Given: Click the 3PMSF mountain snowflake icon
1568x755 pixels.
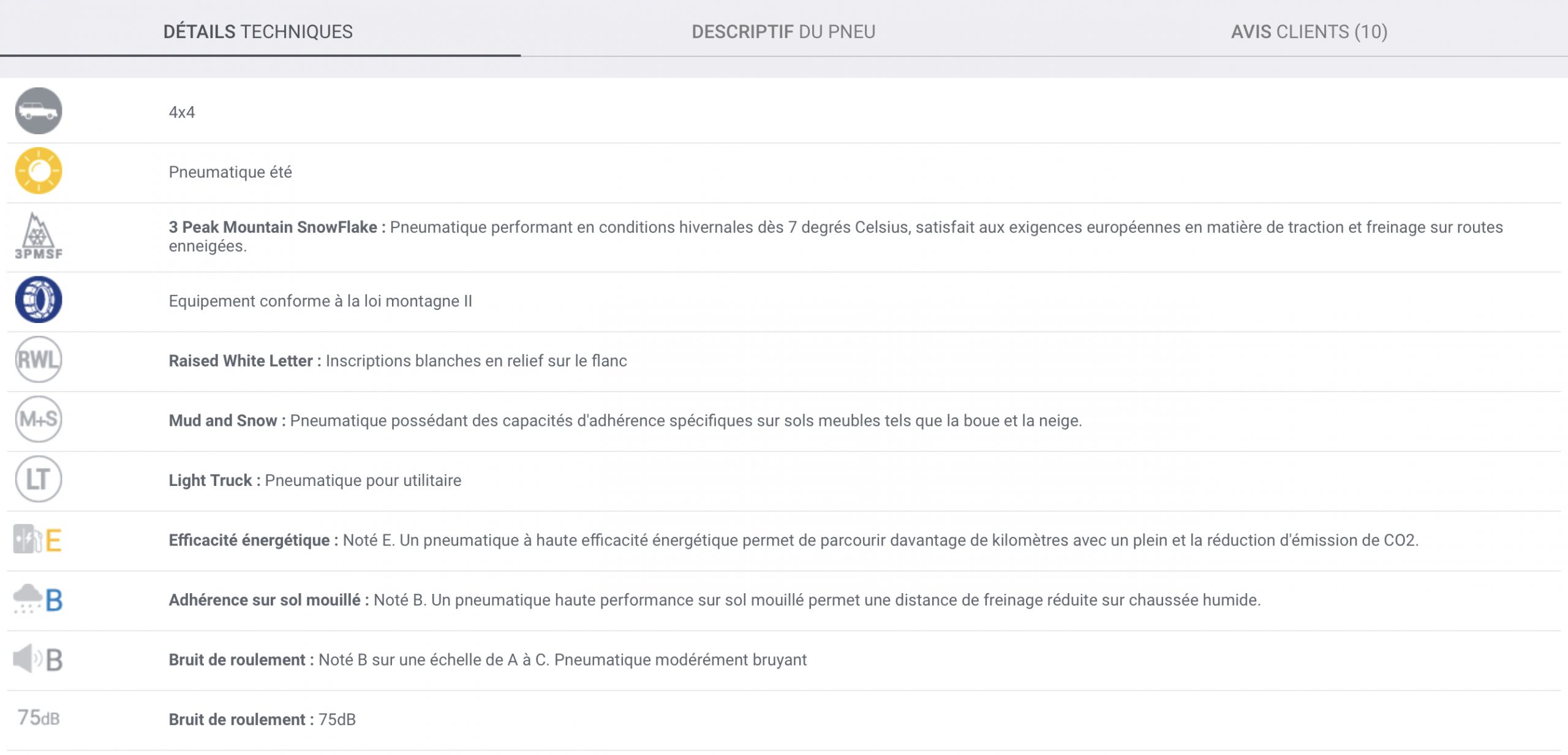Looking at the screenshot, I should click(38, 237).
